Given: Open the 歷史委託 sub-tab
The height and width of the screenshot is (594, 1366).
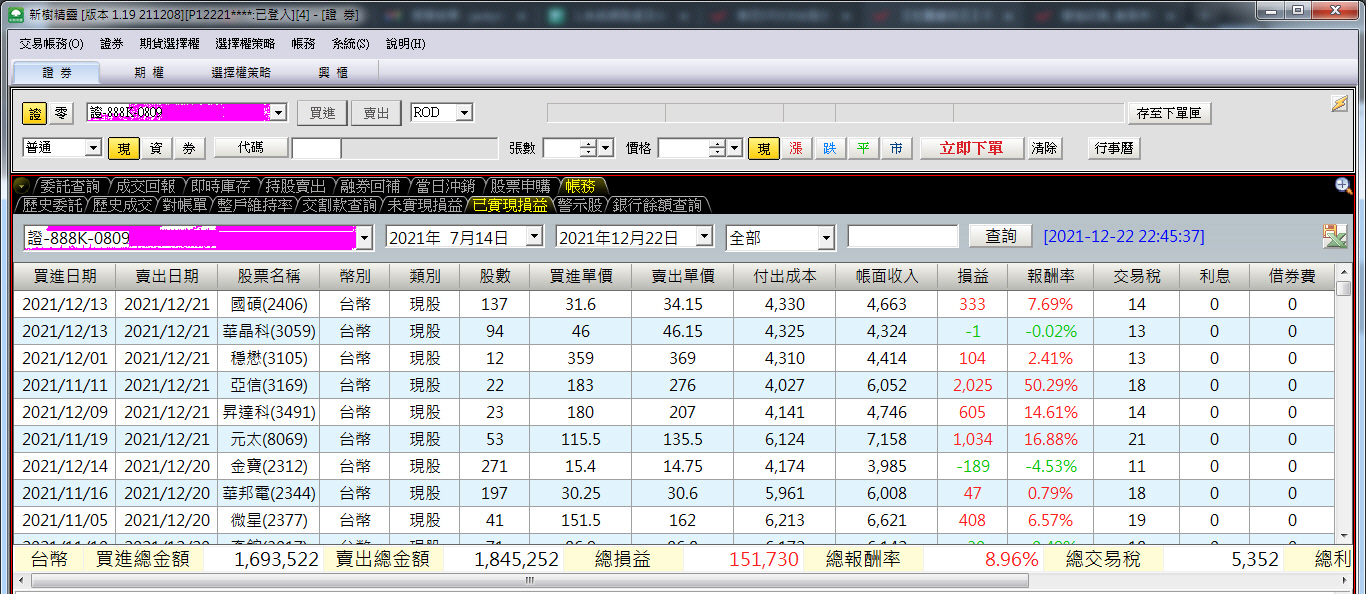Looking at the screenshot, I should tap(53, 205).
